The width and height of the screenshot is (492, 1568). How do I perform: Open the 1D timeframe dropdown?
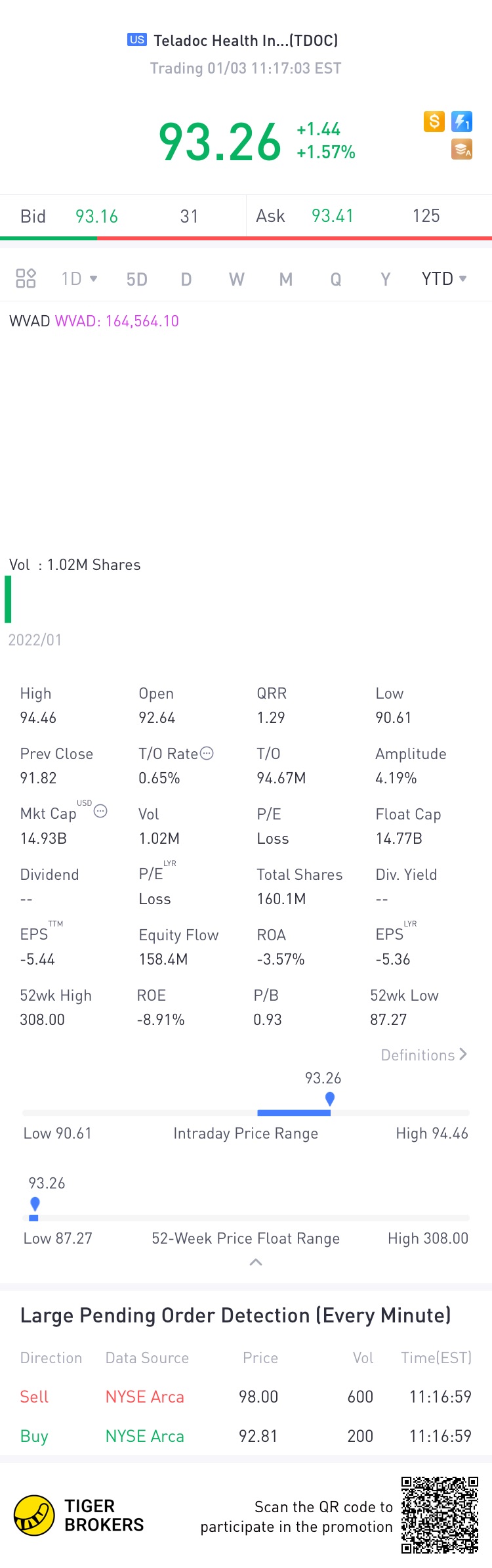tap(79, 279)
